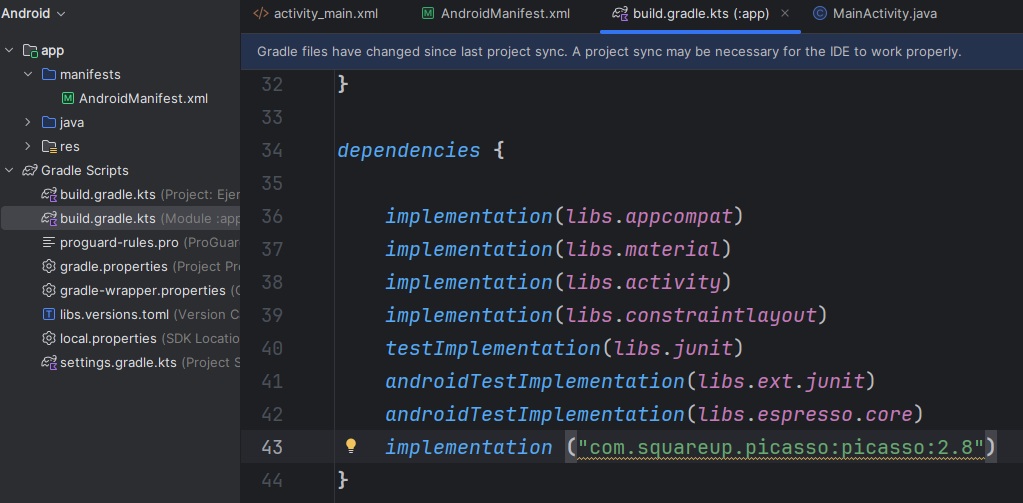The image size is (1023, 503).
Task: Click libs.constraintlayout on line 39
Action: coord(691,315)
